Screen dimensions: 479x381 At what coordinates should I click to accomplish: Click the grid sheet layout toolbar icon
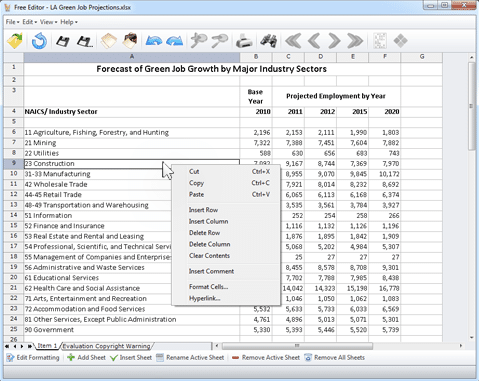point(380,41)
